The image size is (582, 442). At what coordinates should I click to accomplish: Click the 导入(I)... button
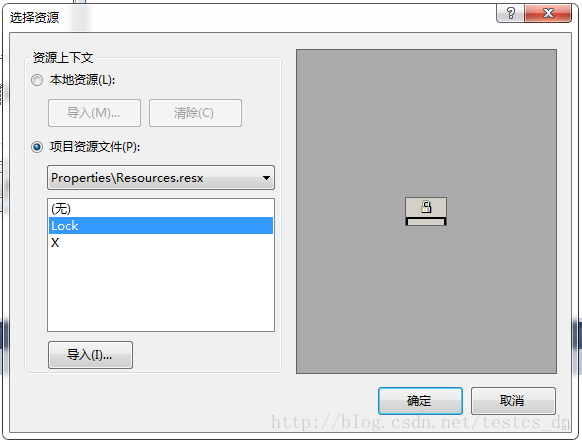pos(90,355)
